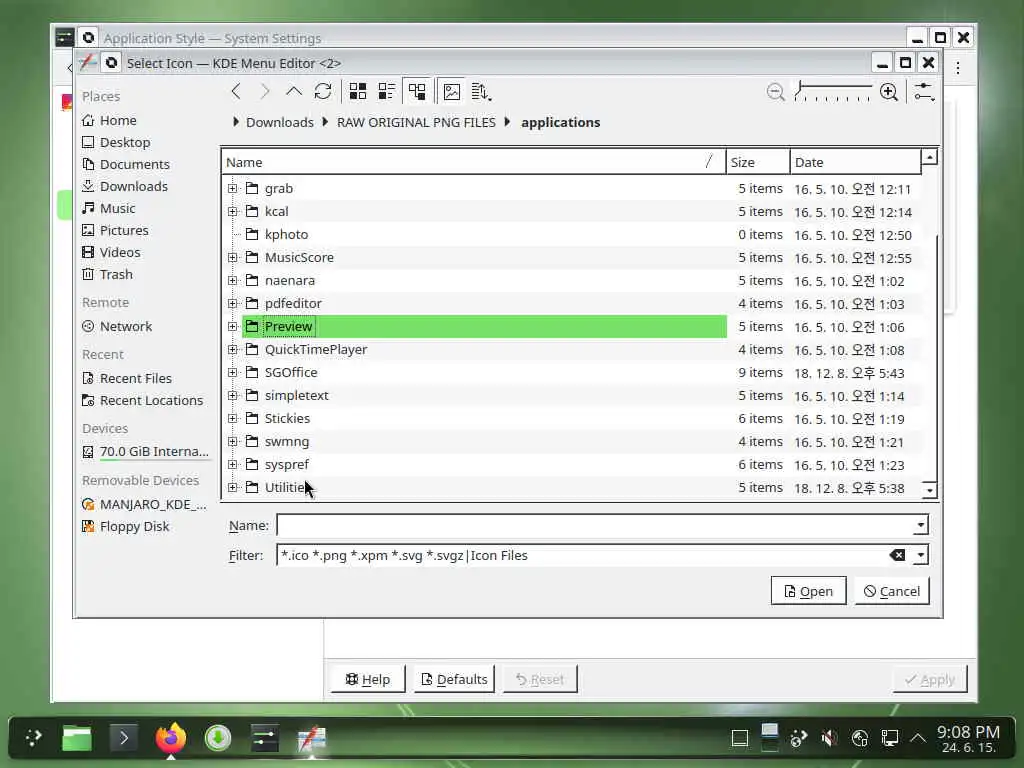Zoom in icon size
The height and width of the screenshot is (768, 1024).
click(889, 92)
